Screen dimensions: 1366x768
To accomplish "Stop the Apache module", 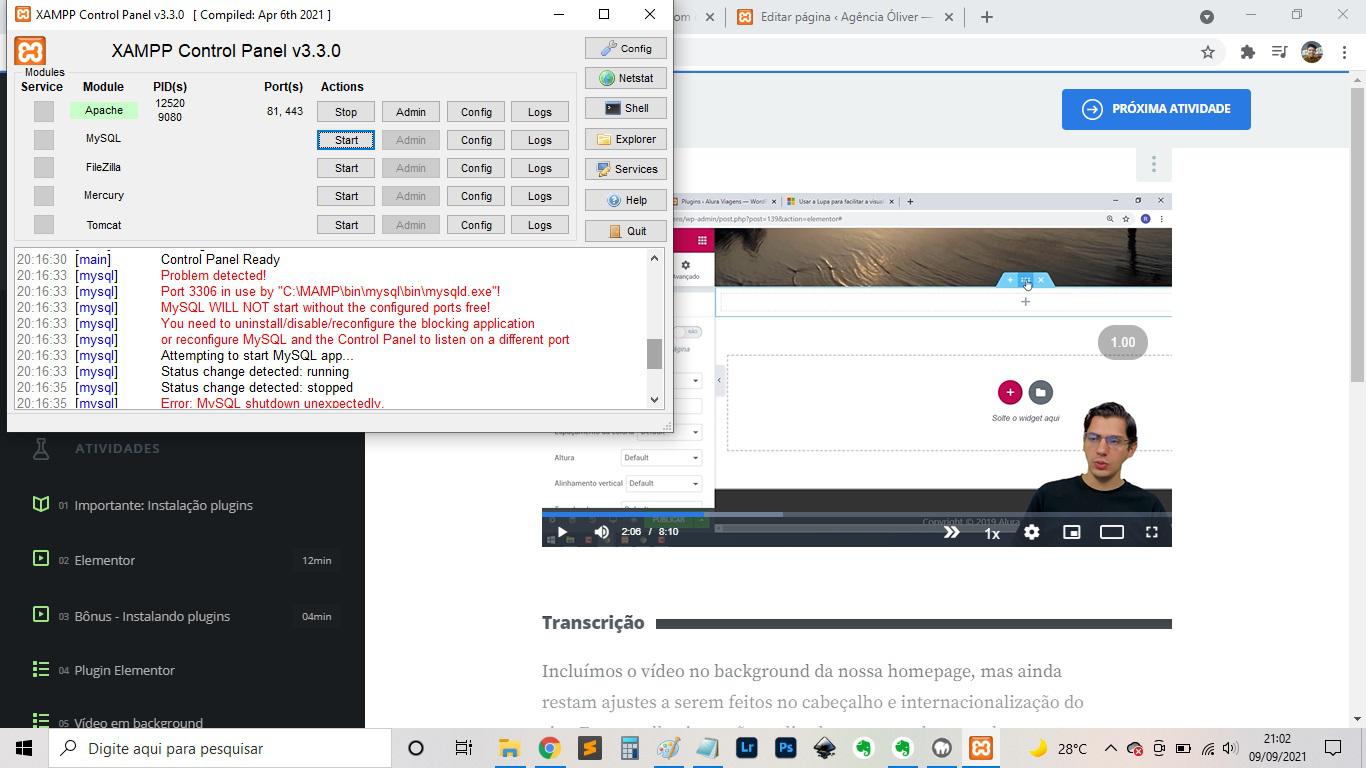I will point(346,112).
